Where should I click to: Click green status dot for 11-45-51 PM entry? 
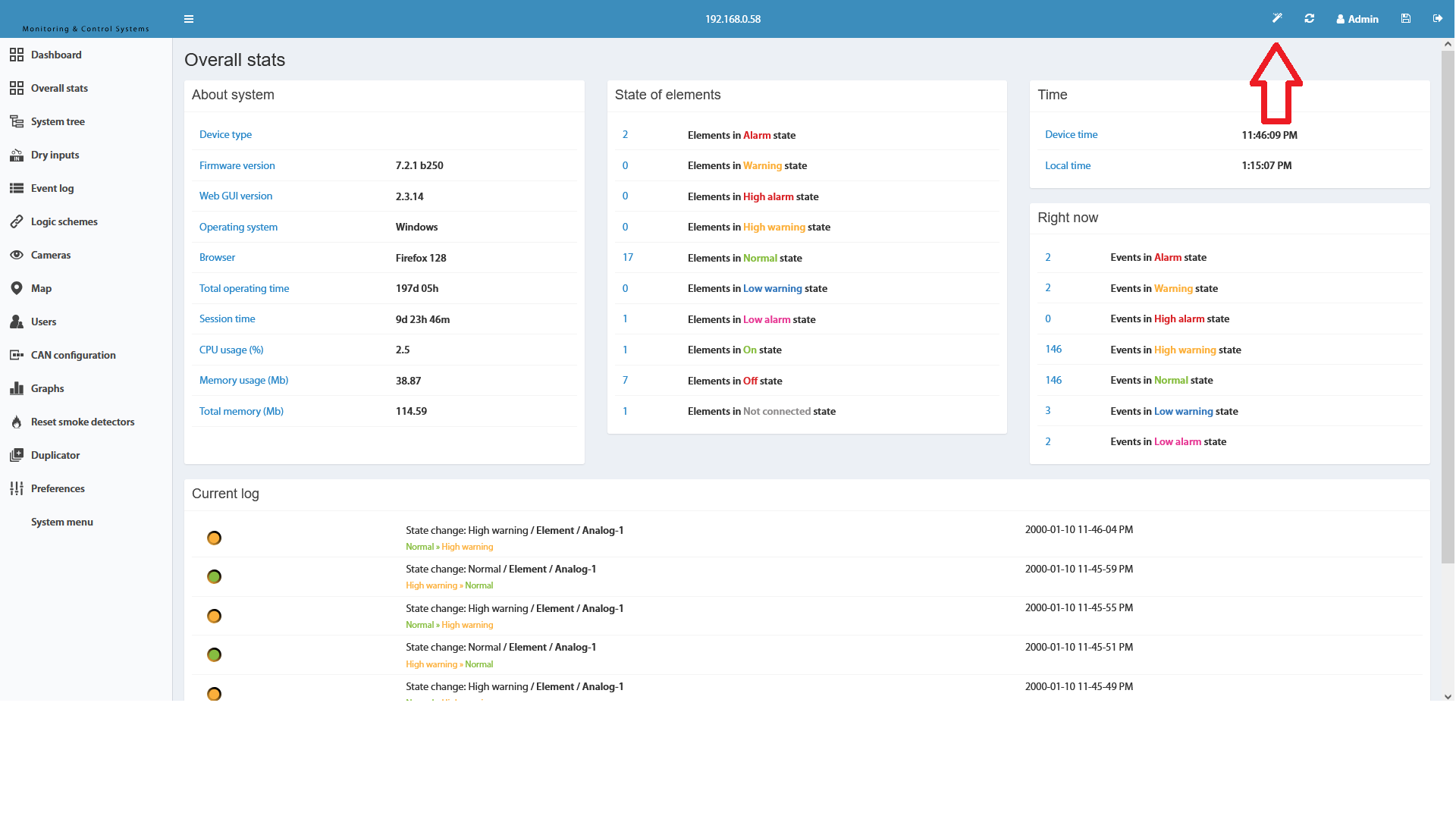click(x=214, y=654)
